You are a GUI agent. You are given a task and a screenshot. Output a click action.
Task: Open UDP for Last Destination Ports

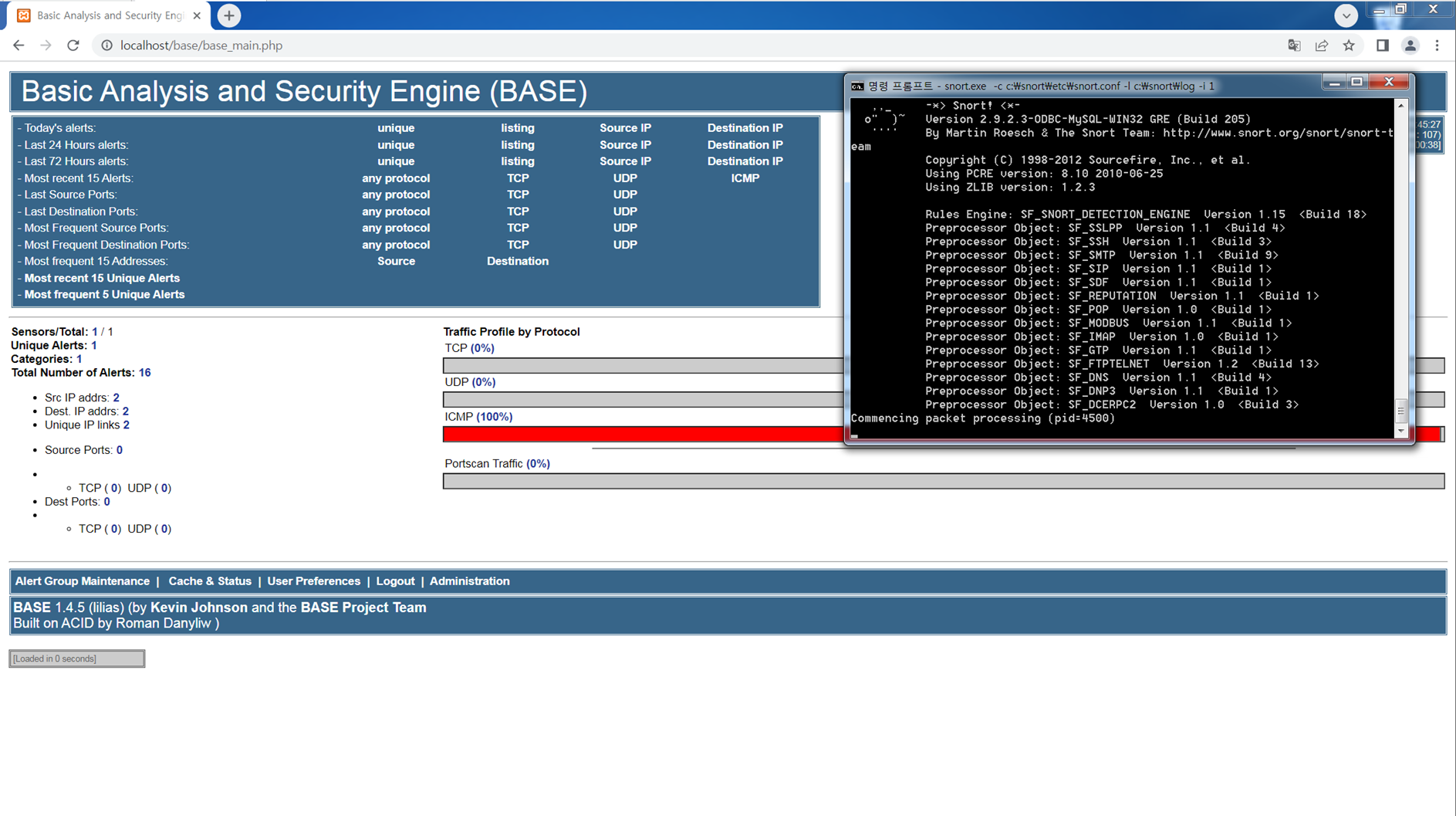coord(625,212)
